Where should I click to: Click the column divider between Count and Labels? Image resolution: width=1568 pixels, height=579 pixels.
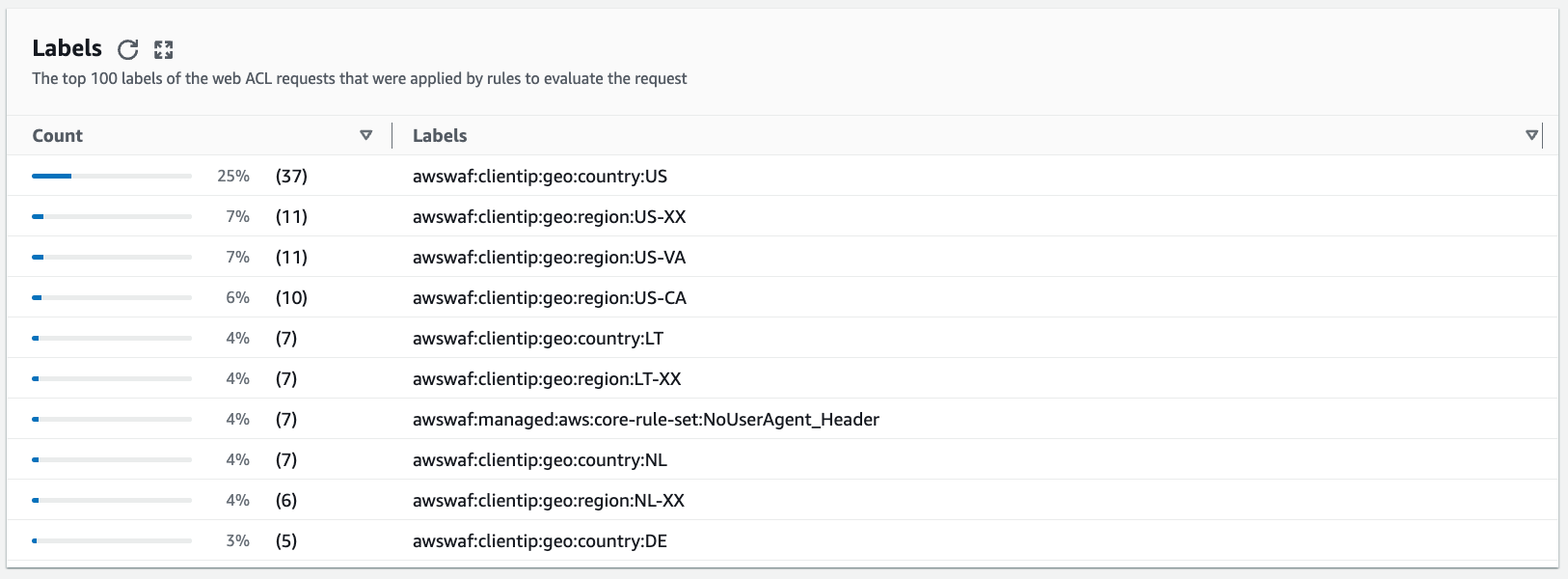tap(392, 135)
